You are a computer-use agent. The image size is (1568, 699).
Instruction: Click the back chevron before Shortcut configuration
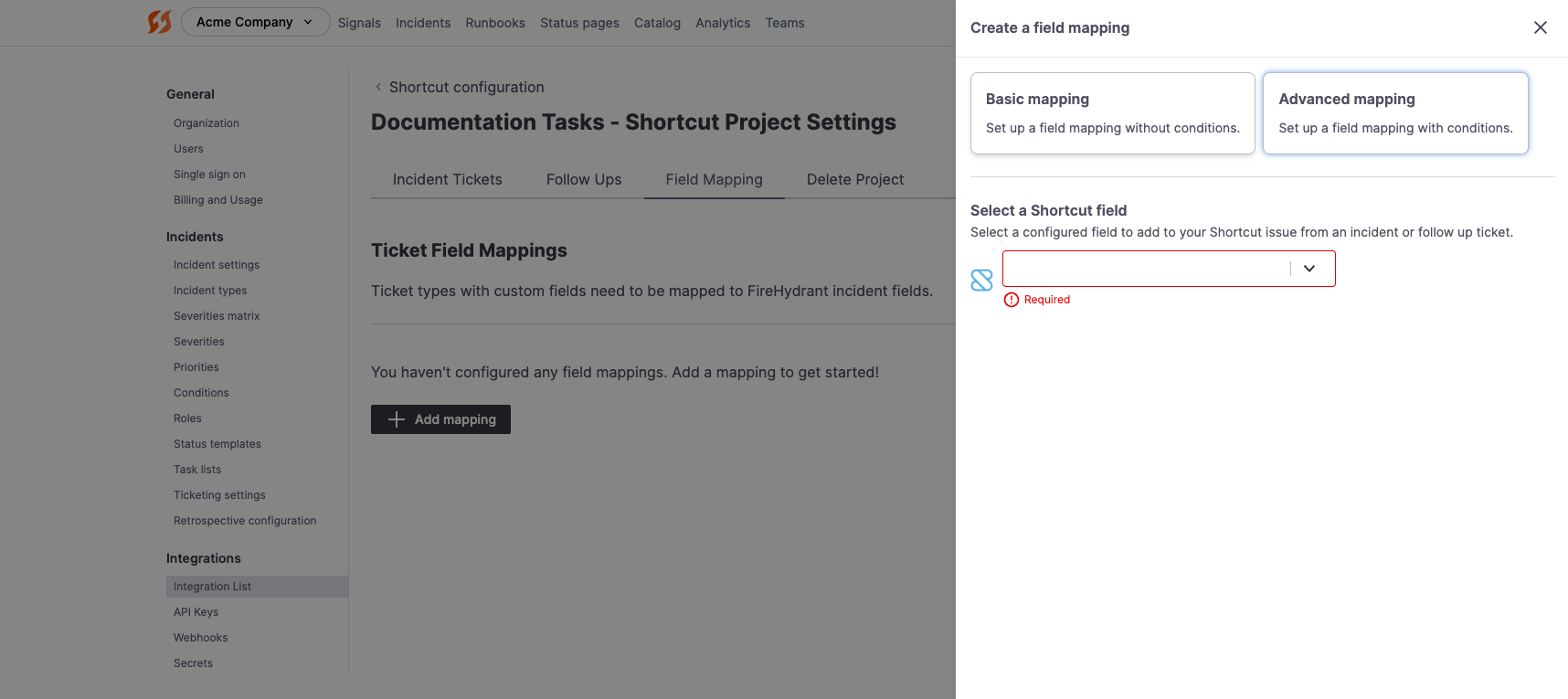tap(378, 87)
